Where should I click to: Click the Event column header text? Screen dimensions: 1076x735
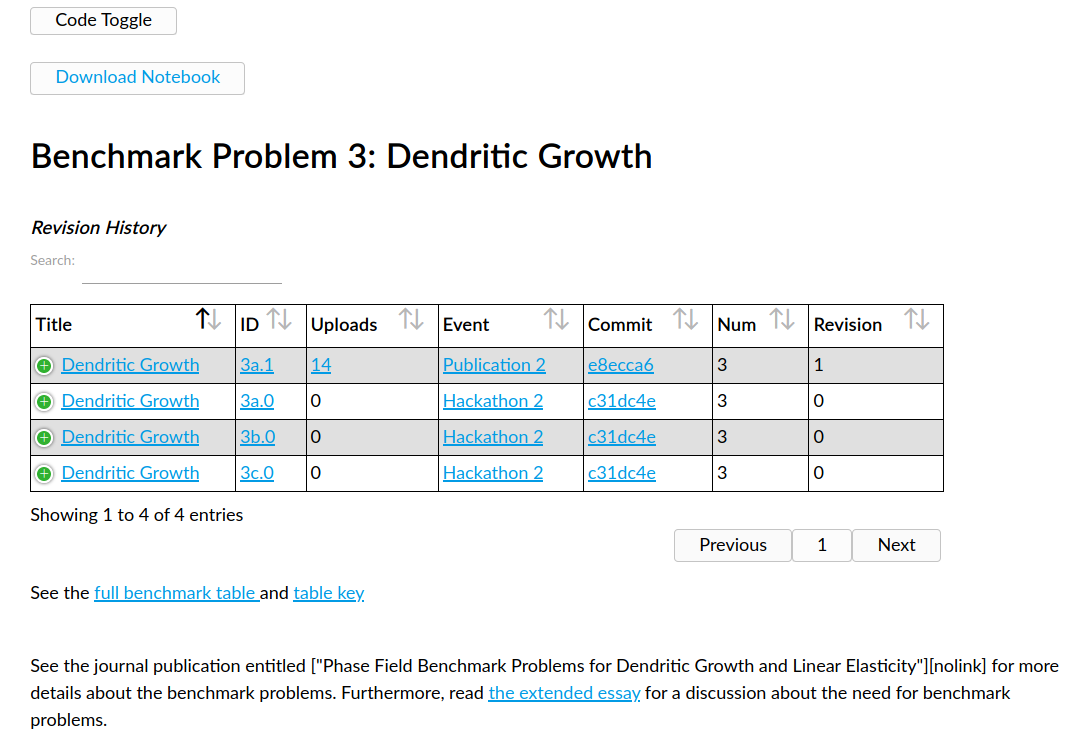tap(466, 325)
